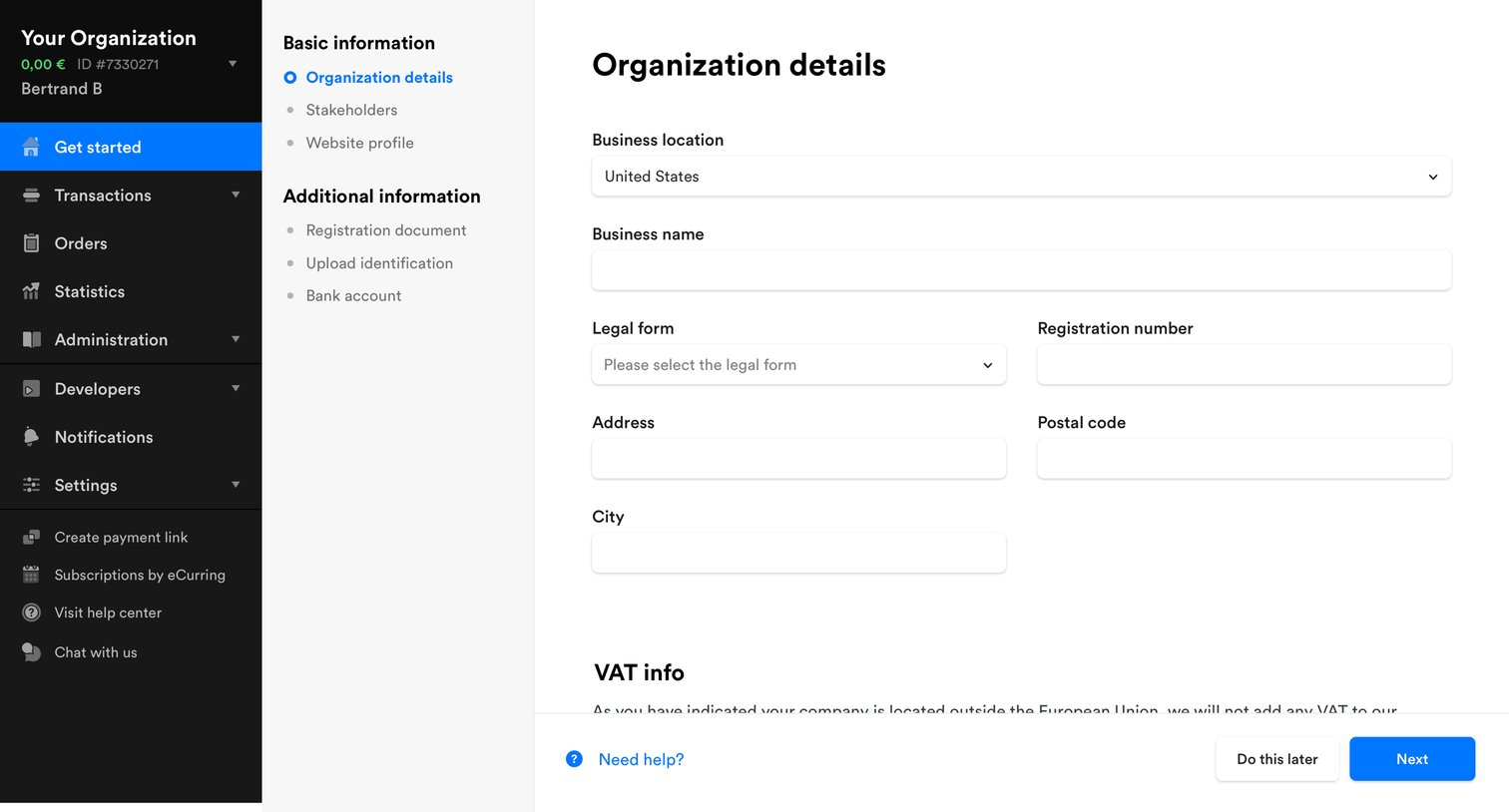Click the Need help question mark icon
This screenshot has height=812, width=1509.
click(574, 759)
